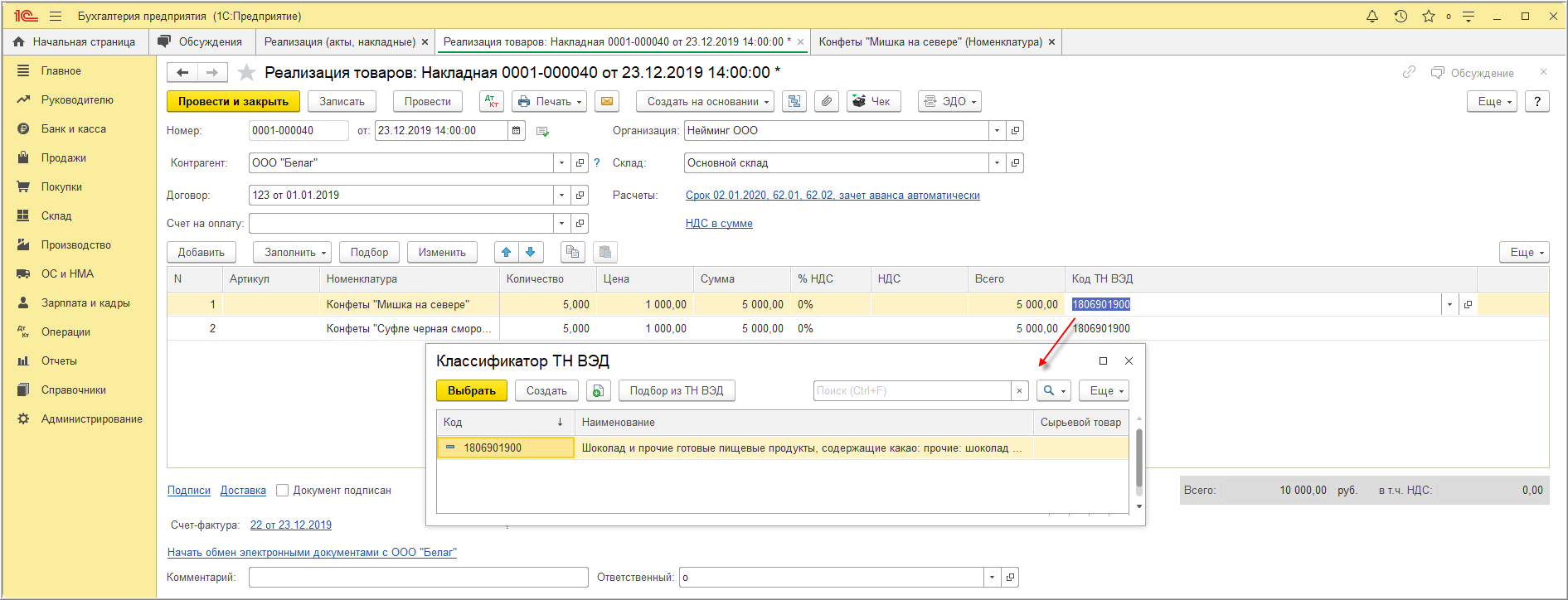The width and height of the screenshot is (1568, 600).
Task: Switch to Реализация (акты, накладные) tab
Action: click(x=339, y=41)
